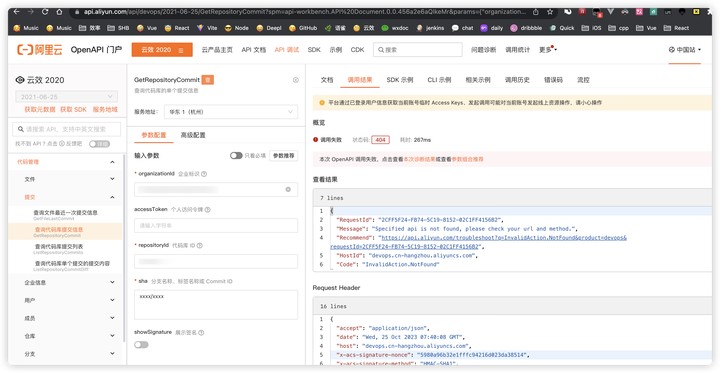Open the dribbble bookmark
The height and width of the screenshot is (373, 720).
tap(527, 28)
